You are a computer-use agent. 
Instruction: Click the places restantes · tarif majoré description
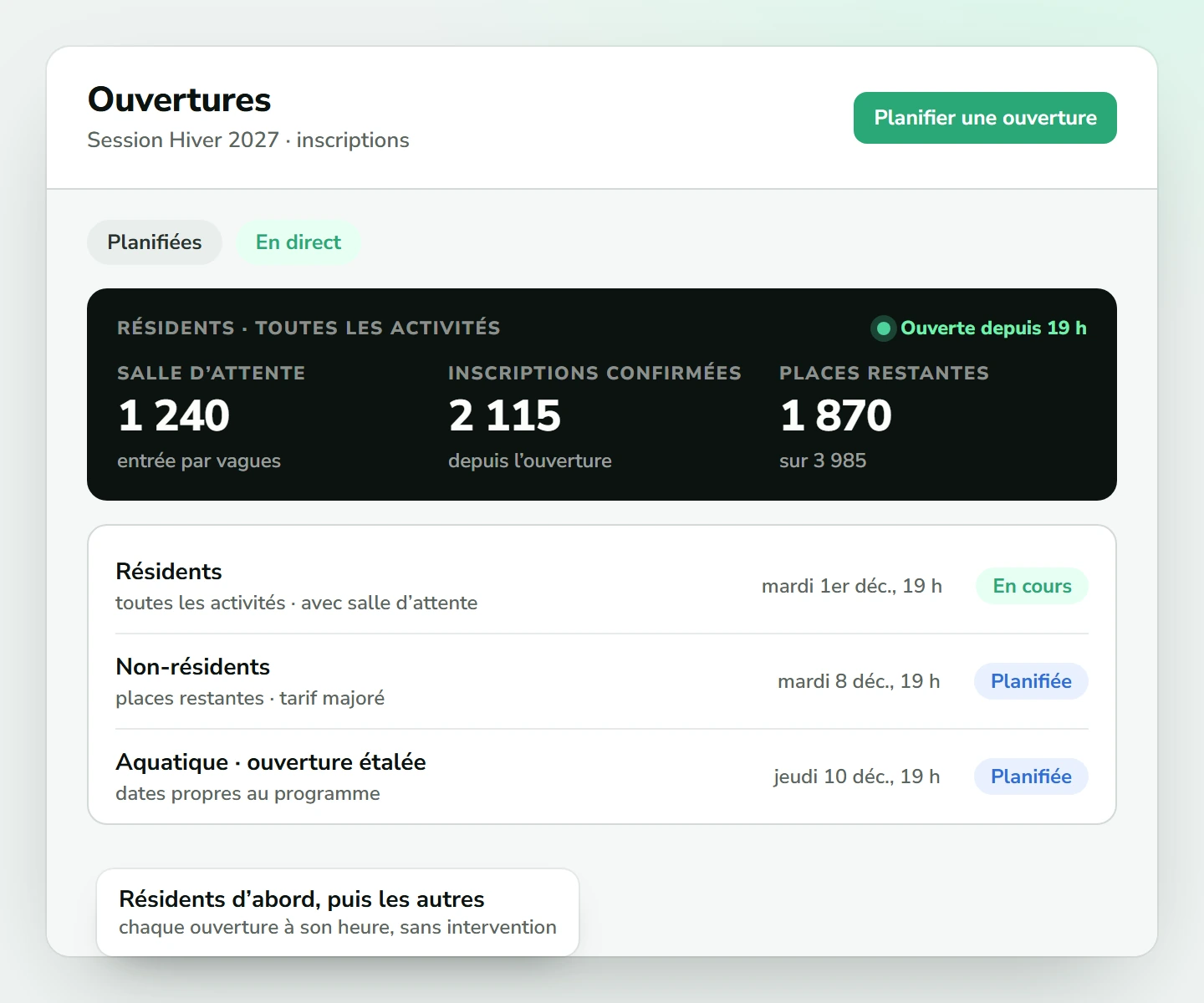250,699
